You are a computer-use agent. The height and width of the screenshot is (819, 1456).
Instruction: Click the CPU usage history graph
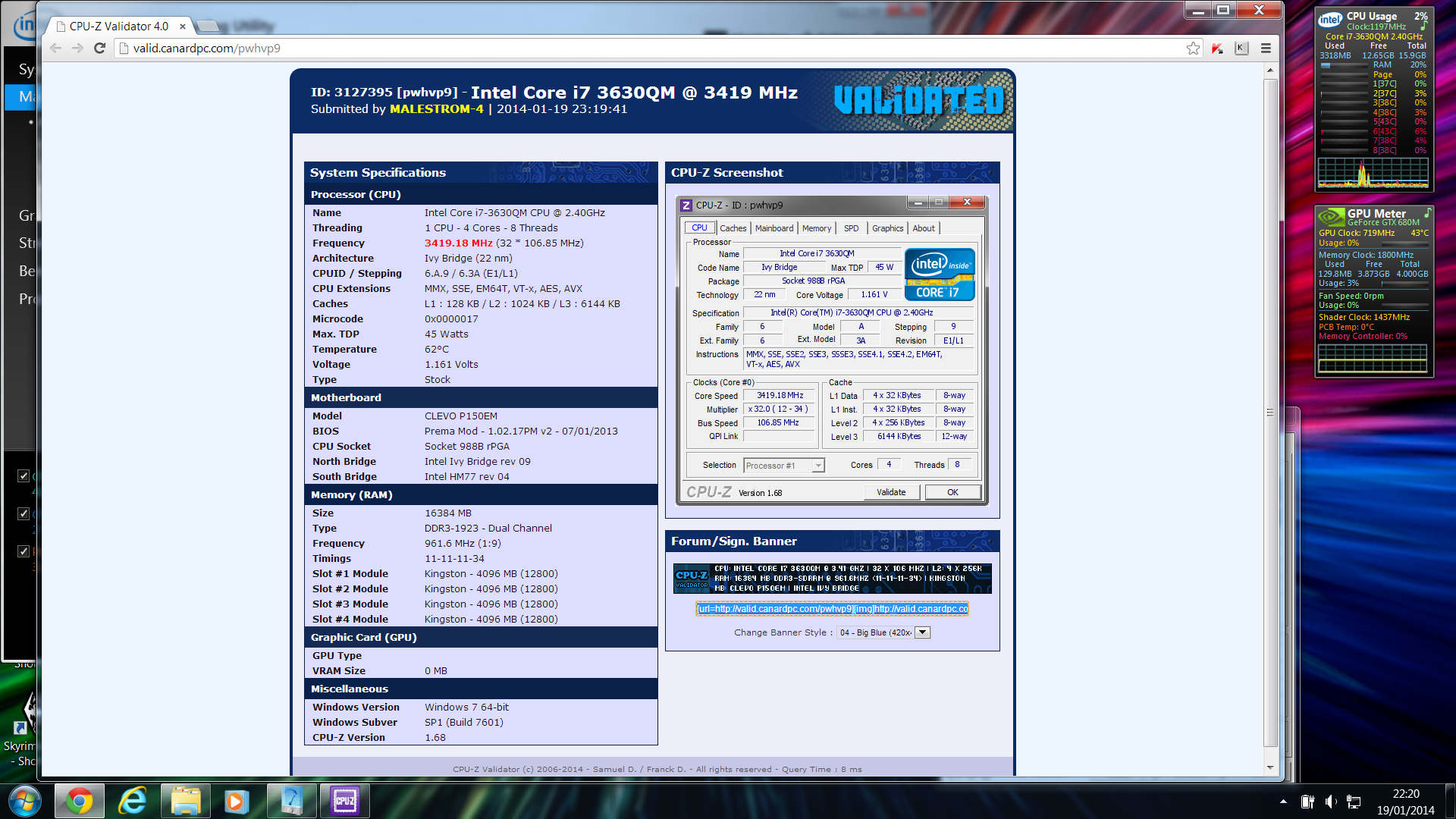1373,172
